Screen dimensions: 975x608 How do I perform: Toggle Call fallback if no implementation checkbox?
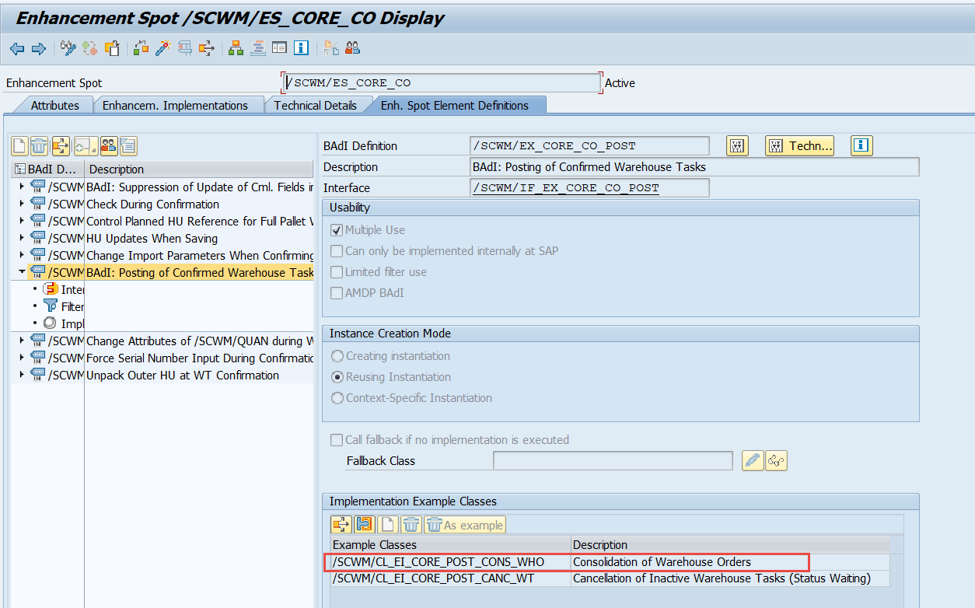click(336, 440)
